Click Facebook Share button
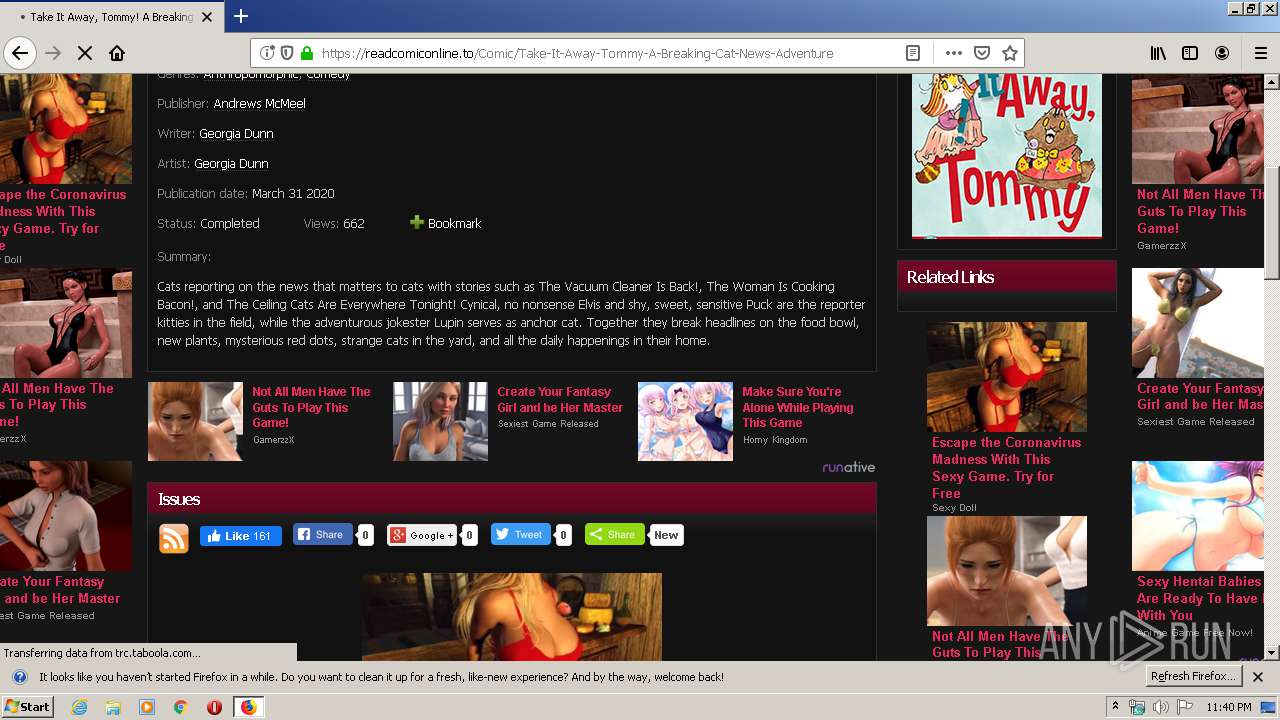Viewport: 1280px width, 720px height. [322, 535]
